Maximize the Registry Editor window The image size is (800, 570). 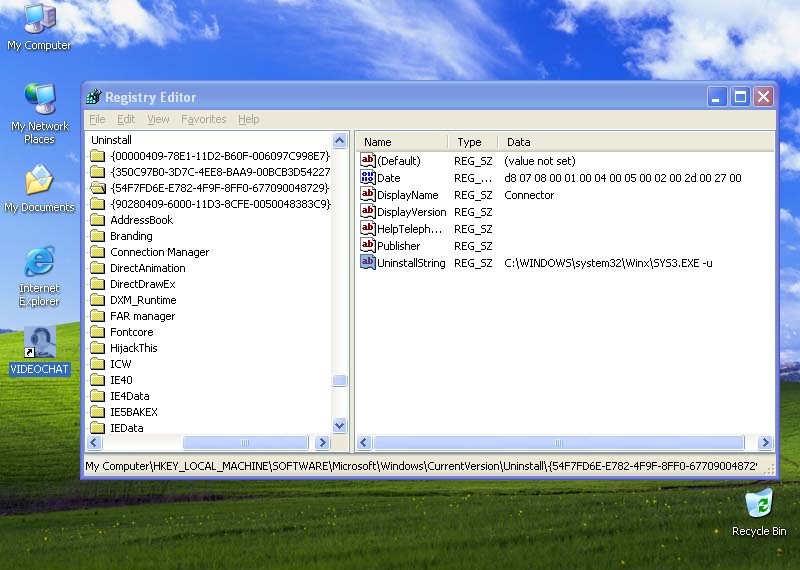[740, 96]
